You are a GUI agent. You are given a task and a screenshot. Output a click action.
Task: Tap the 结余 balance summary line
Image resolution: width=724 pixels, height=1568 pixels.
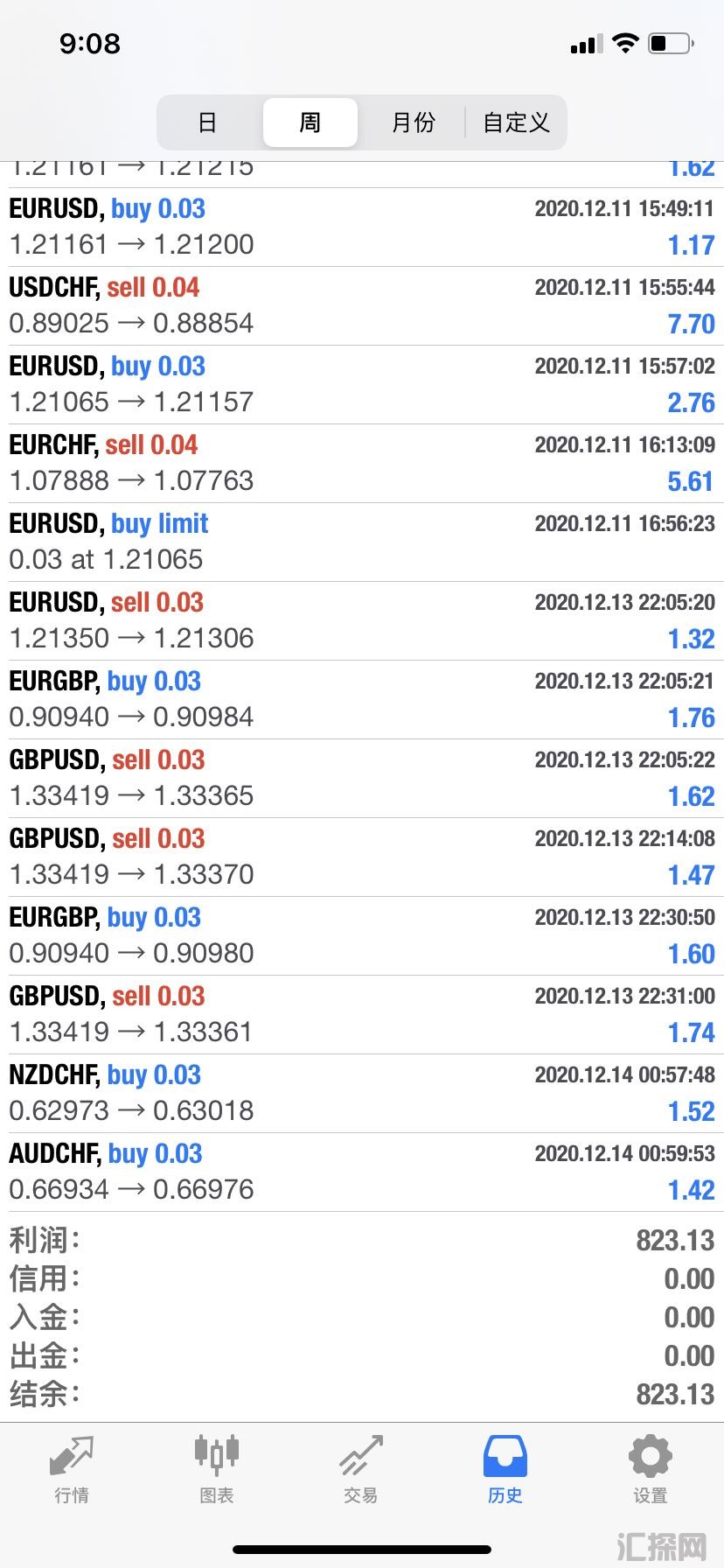point(362,1394)
